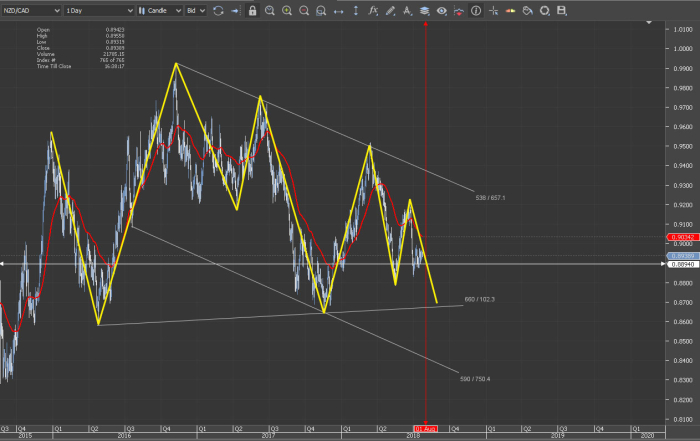Click the refresh chart icon

218,11
